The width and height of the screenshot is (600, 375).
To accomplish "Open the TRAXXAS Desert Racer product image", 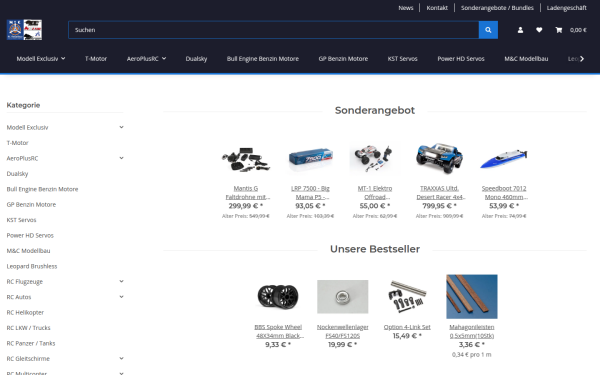I will tap(439, 158).
